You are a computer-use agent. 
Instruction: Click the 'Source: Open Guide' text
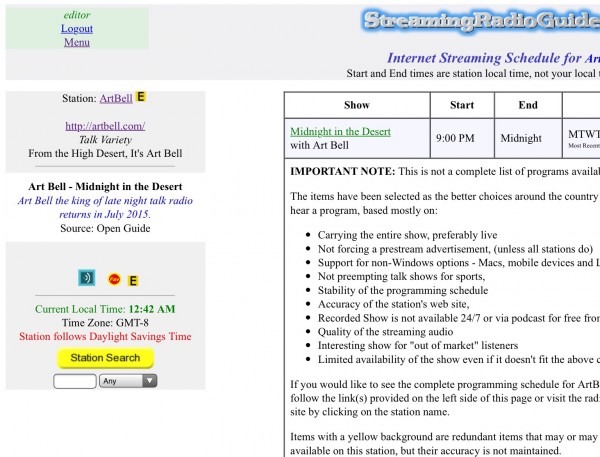coord(105,228)
